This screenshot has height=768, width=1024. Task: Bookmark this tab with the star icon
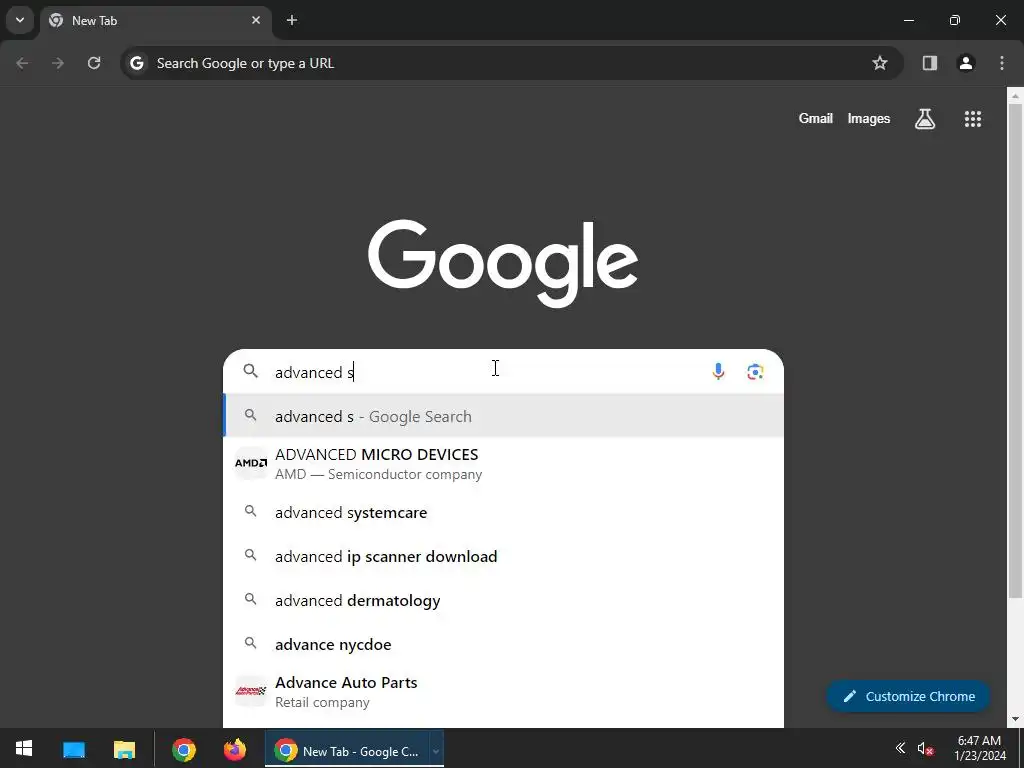880,63
